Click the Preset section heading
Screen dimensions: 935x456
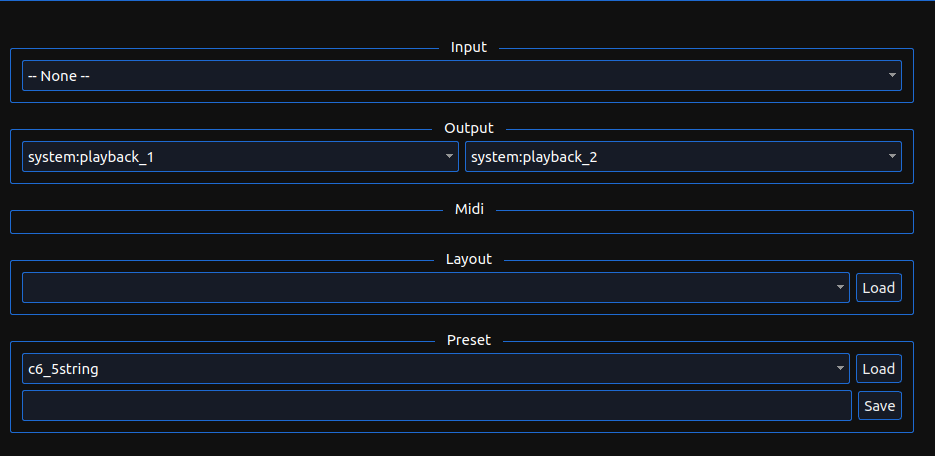point(469,340)
